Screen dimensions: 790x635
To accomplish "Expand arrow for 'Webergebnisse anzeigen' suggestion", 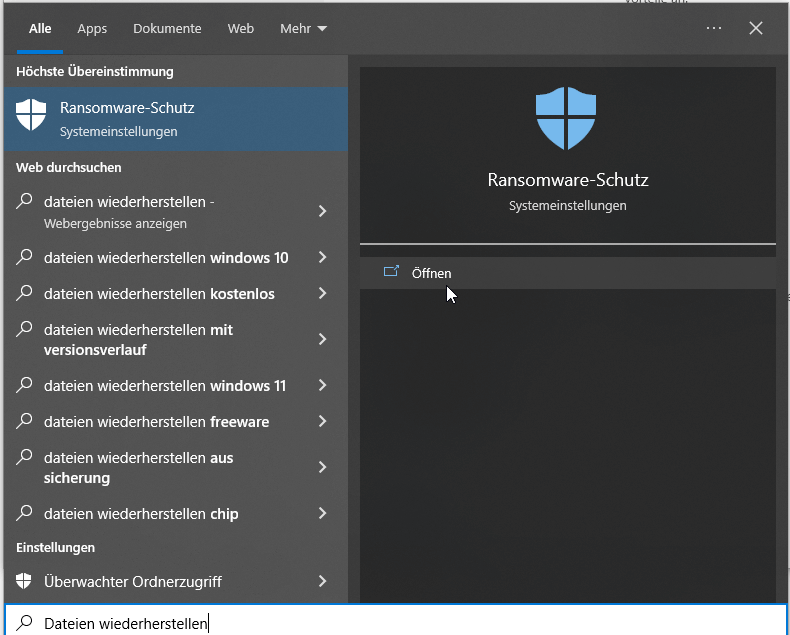I will pyautogui.click(x=322, y=211).
